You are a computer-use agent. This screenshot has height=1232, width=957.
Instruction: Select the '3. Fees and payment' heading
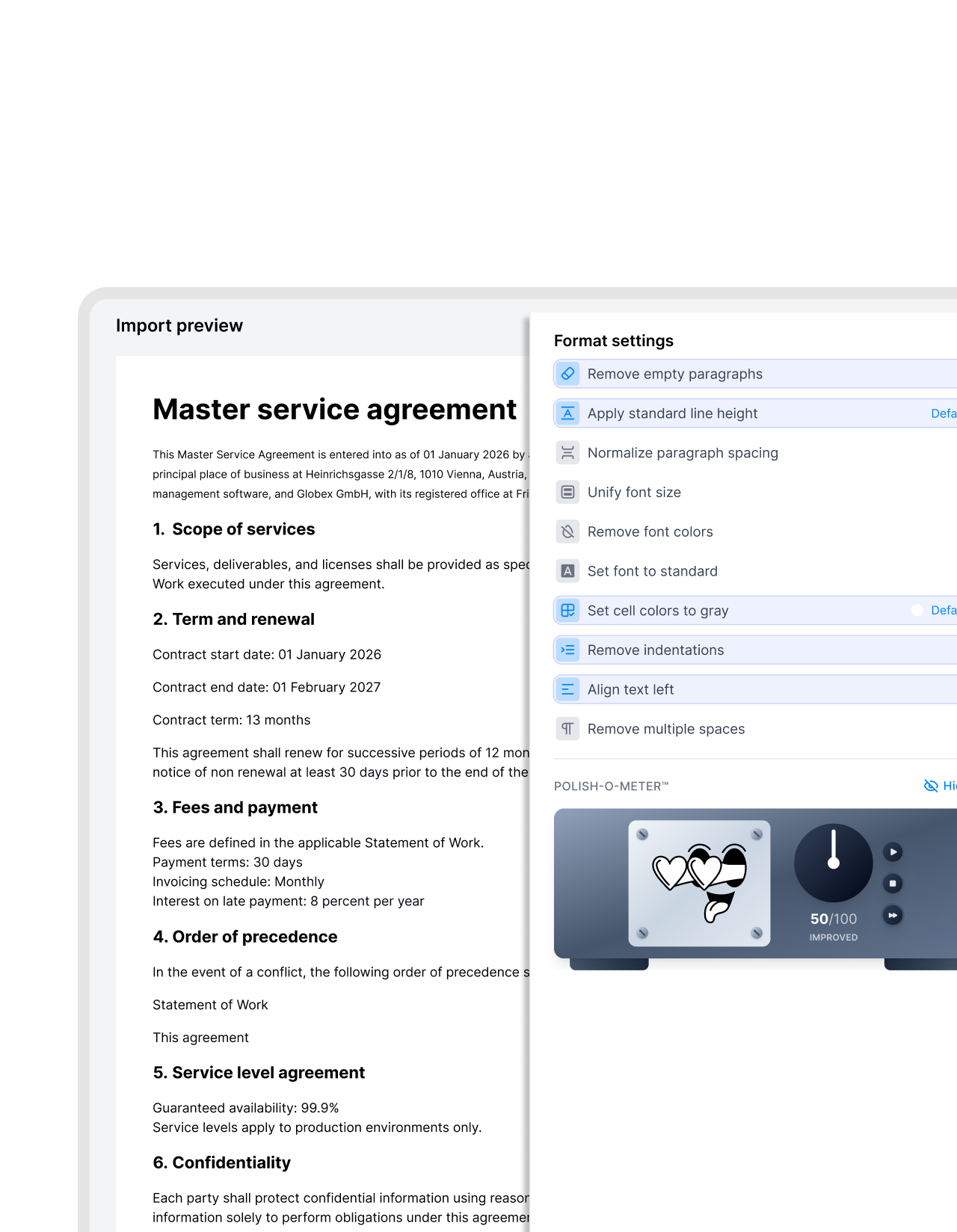point(236,807)
